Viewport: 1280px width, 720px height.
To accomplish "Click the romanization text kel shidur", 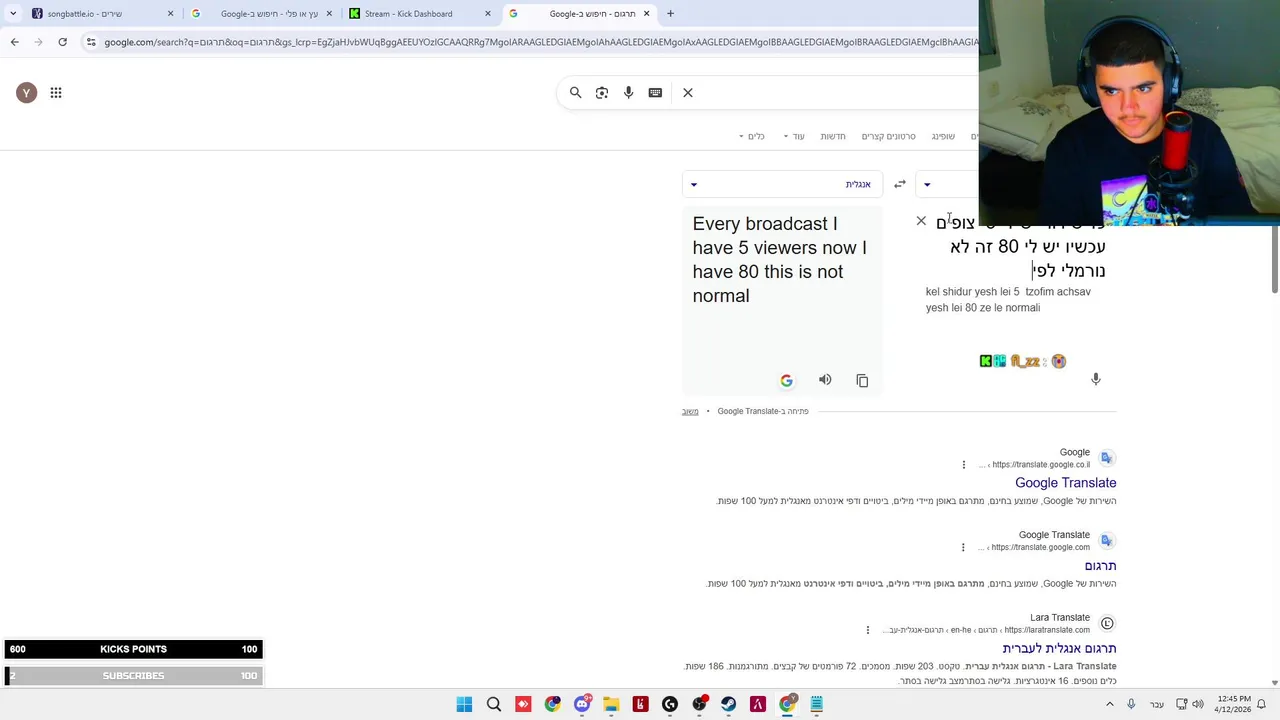I will [1008, 300].
